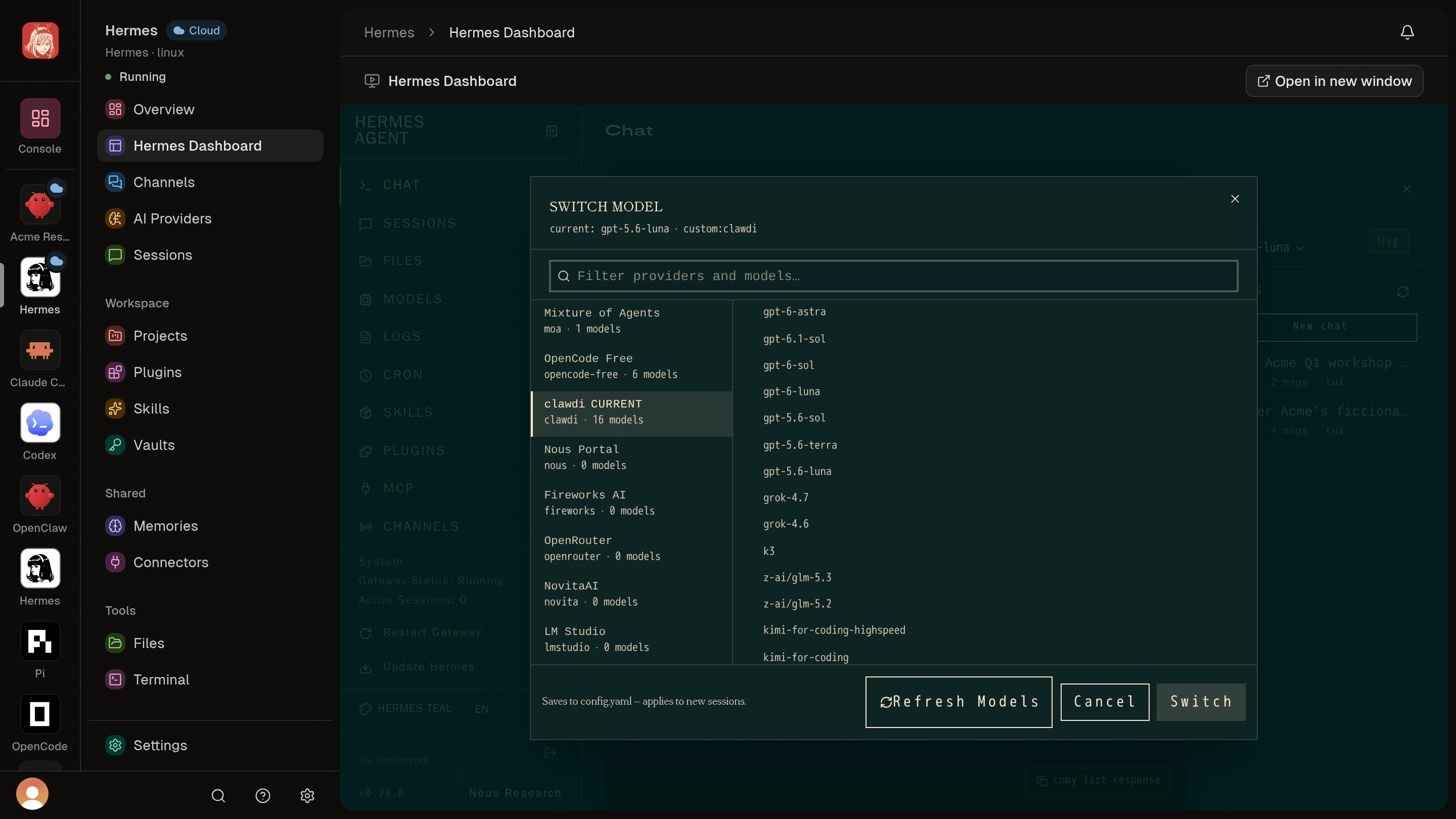This screenshot has width=1456, height=819.
Task: Click the user avatar at bottom left
Action: point(32,794)
